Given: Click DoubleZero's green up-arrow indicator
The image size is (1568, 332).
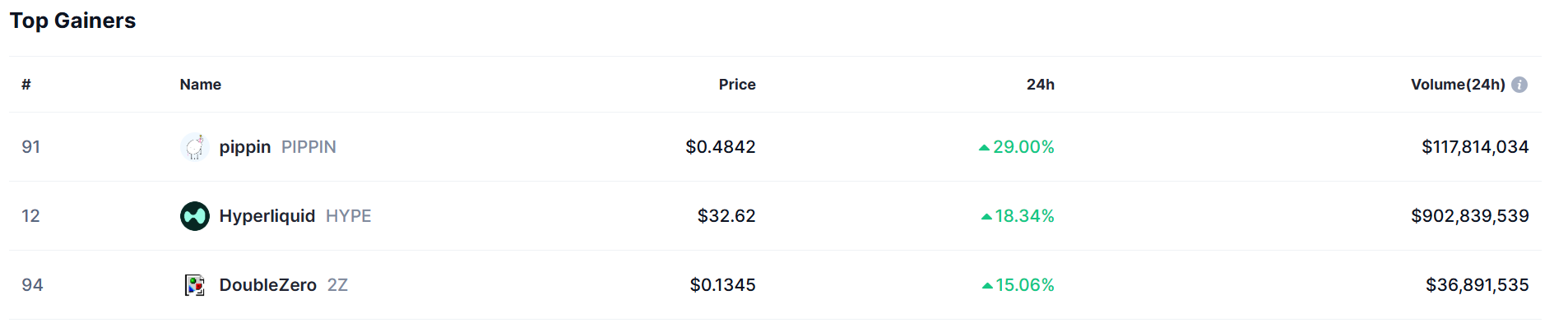Looking at the screenshot, I should point(987,286).
